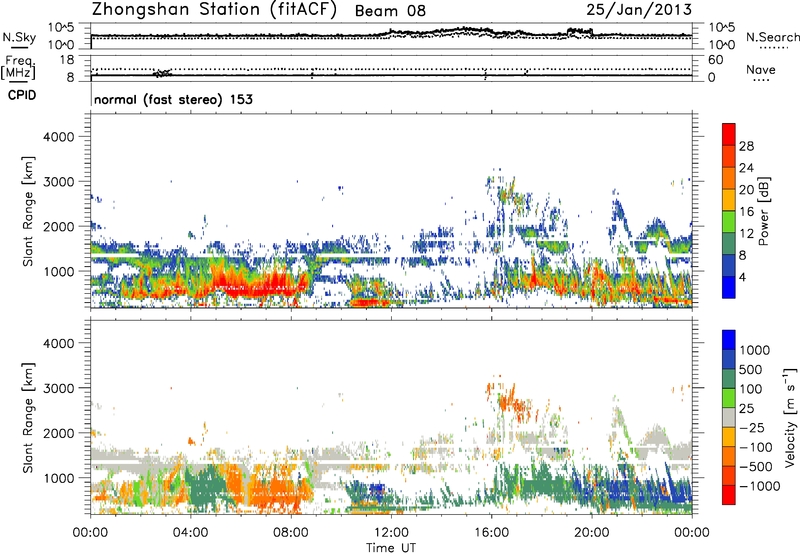The width and height of the screenshot is (800, 554).
Task: Click the '12' power colorbar label
Action: coord(746,234)
